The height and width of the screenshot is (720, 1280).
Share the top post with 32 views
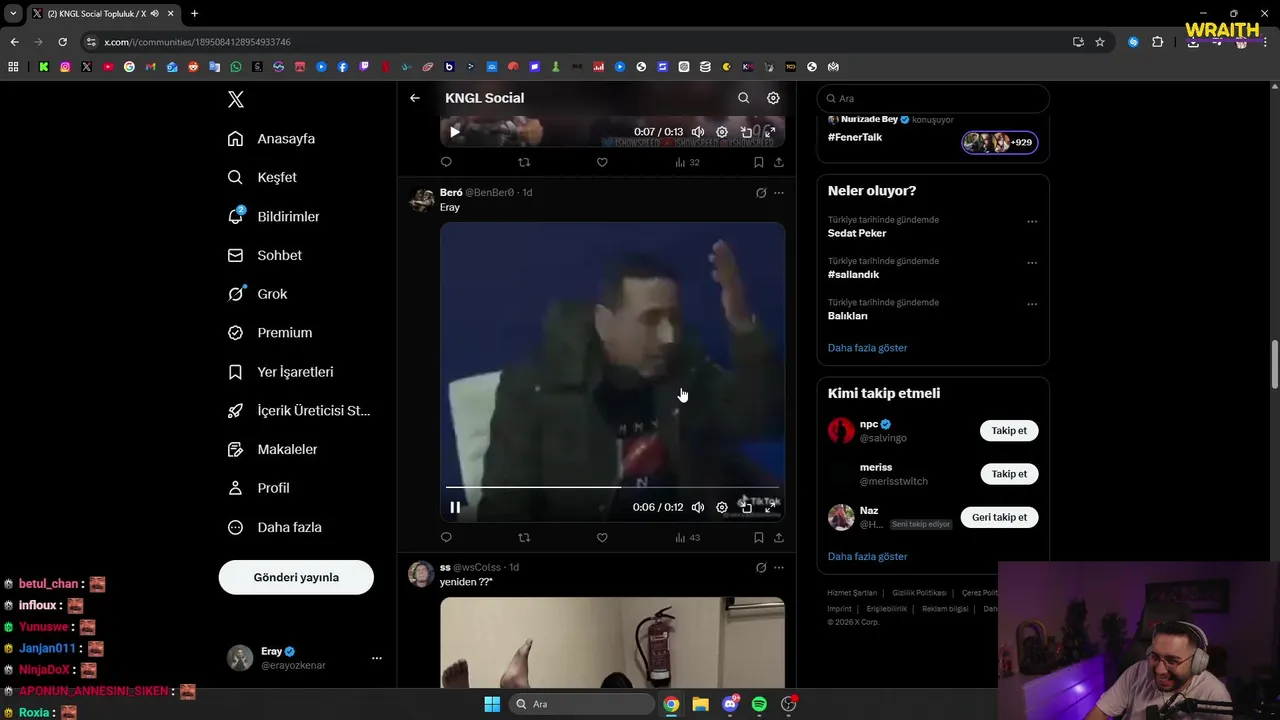(x=779, y=162)
